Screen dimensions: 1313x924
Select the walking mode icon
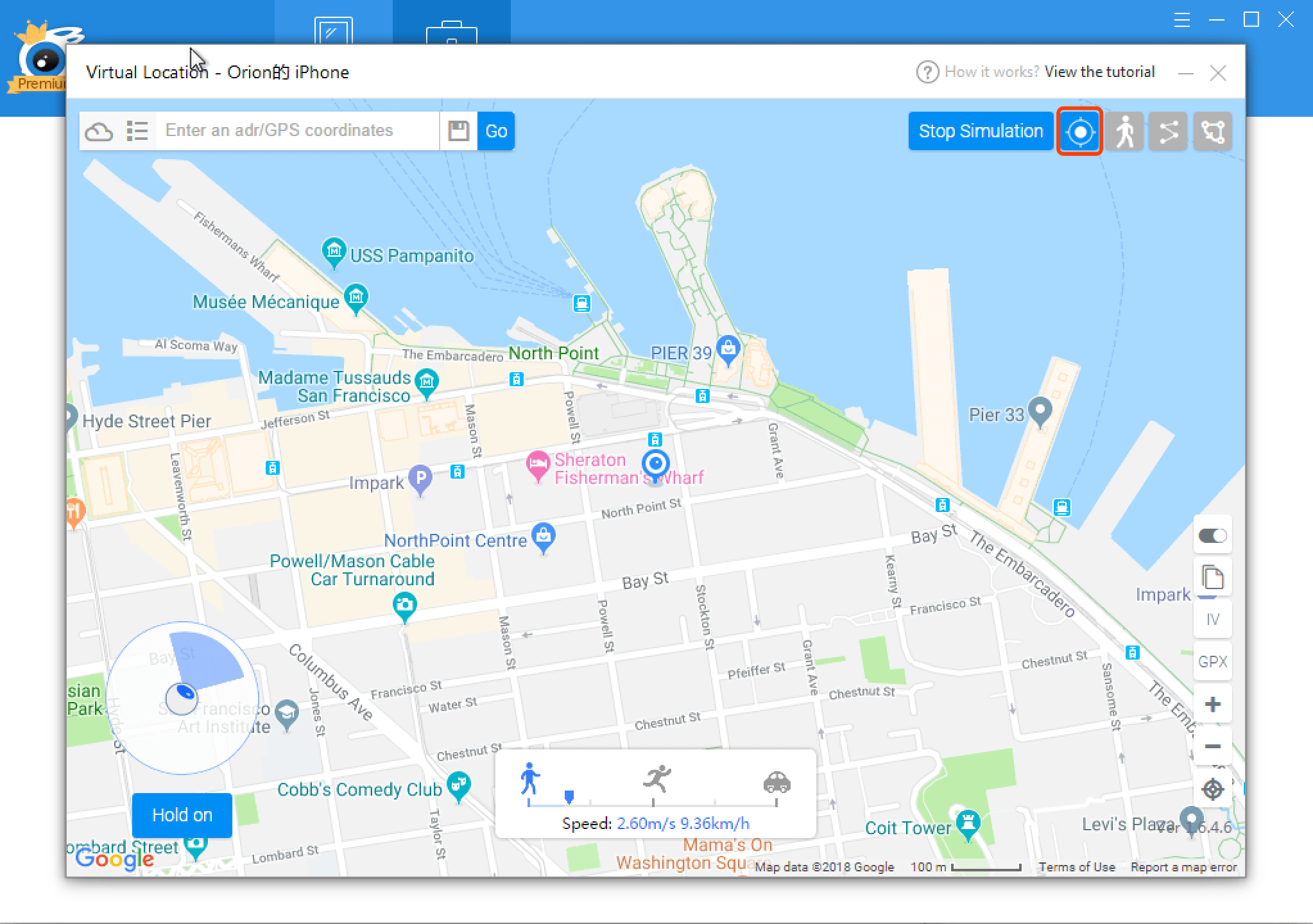pos(1124,132)
